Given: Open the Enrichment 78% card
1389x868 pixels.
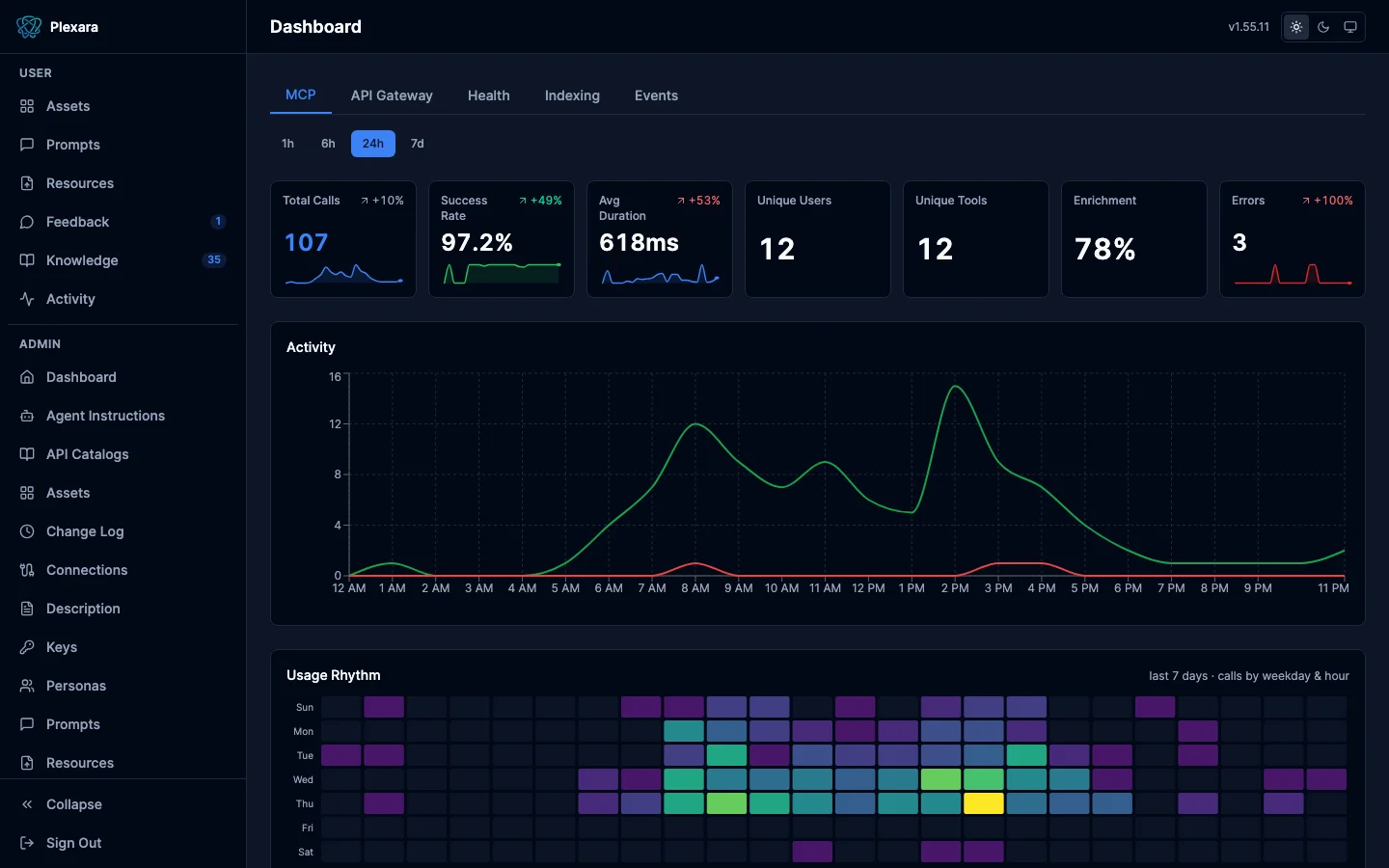Looking at the screenshot, I should (1134, 239).
